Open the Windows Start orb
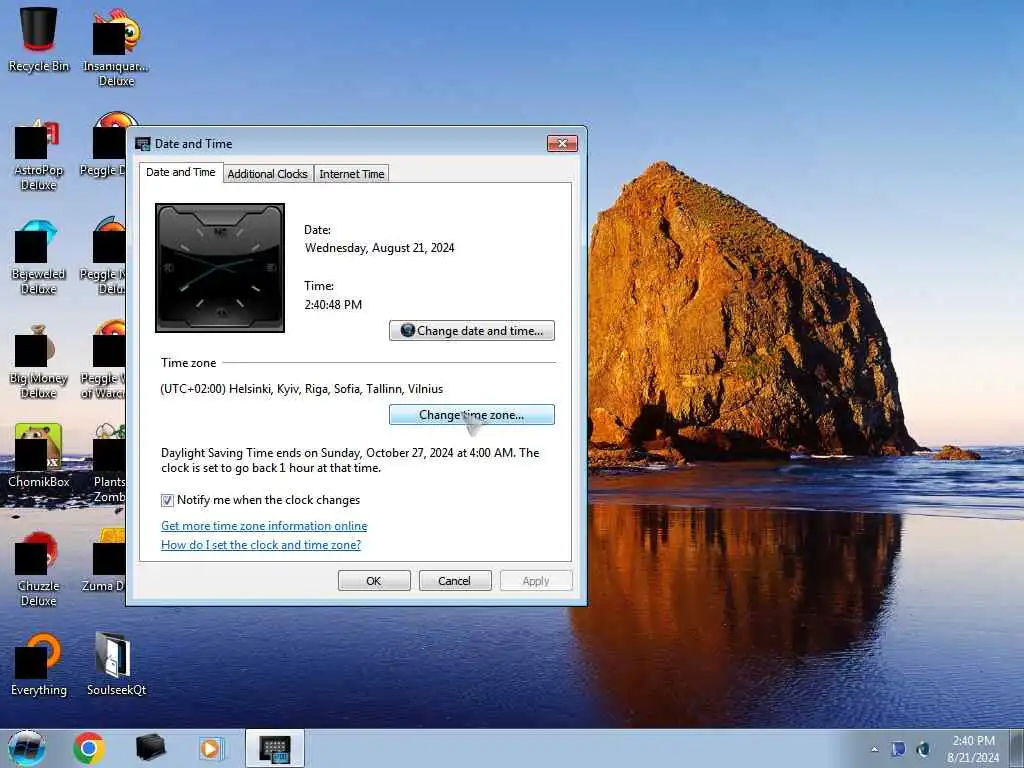Screen dimensions: 1024x768 pyautogui.click(x=27, y=748)
